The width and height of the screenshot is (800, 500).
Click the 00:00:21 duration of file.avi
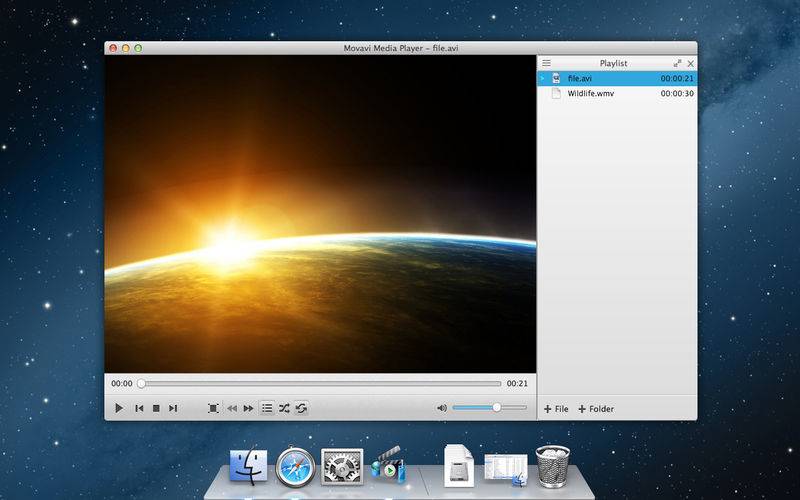click(677, 79)
